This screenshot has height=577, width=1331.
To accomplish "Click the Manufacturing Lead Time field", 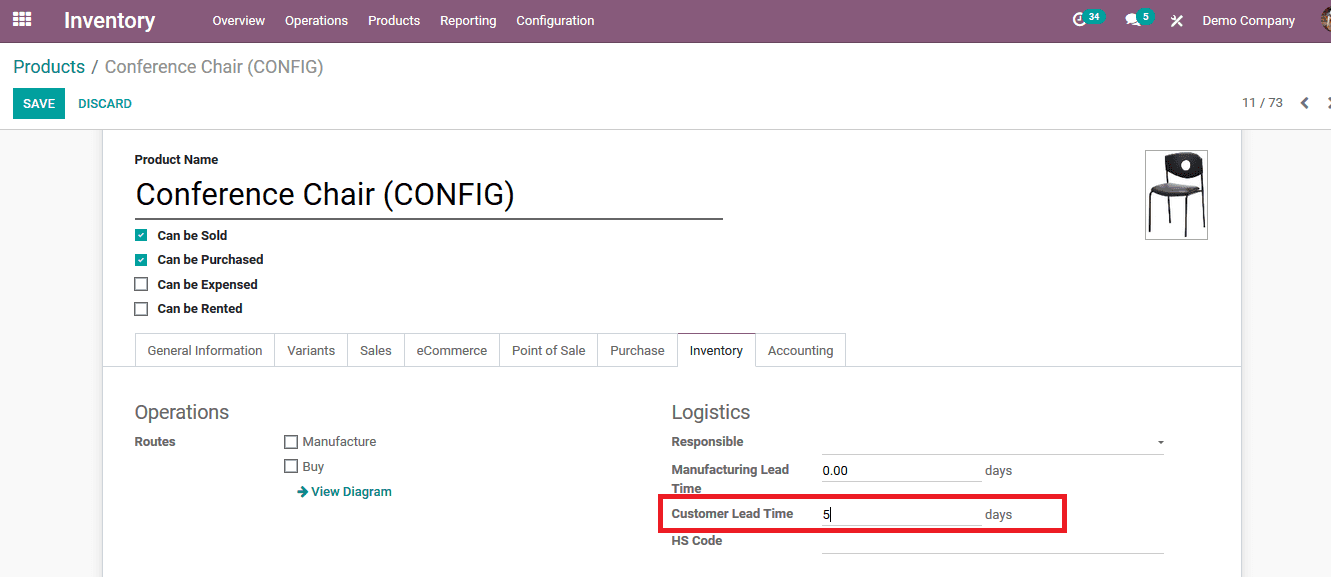I will click(x=901, y=470).
